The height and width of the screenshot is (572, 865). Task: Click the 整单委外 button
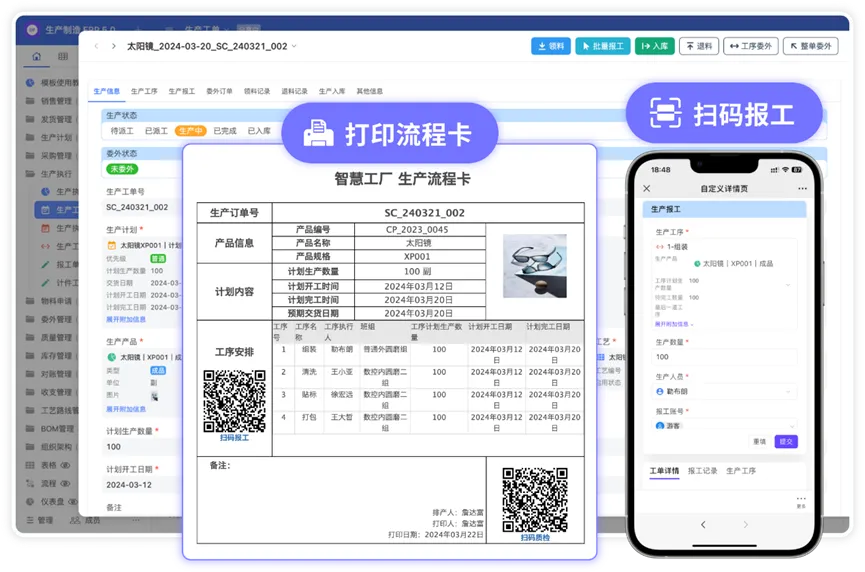810,46
